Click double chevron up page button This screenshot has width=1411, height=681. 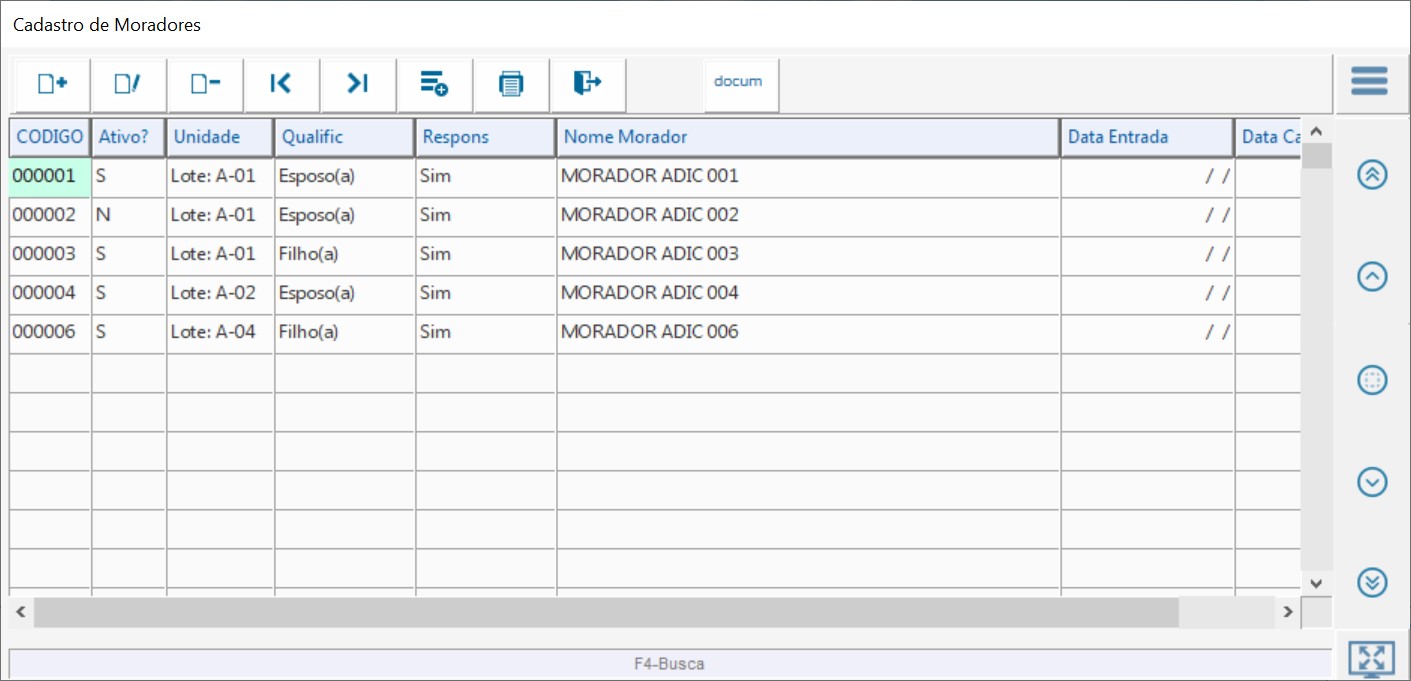click(x=1372, y=175)
